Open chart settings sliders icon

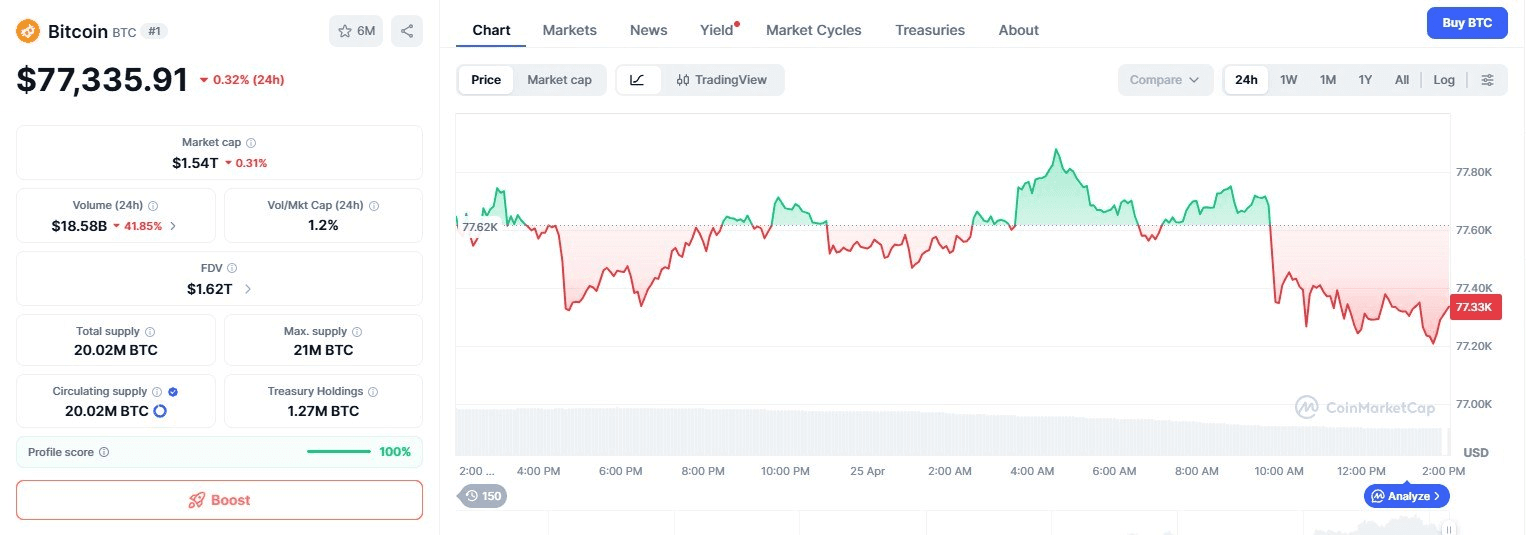click(x=1488, y=80)
